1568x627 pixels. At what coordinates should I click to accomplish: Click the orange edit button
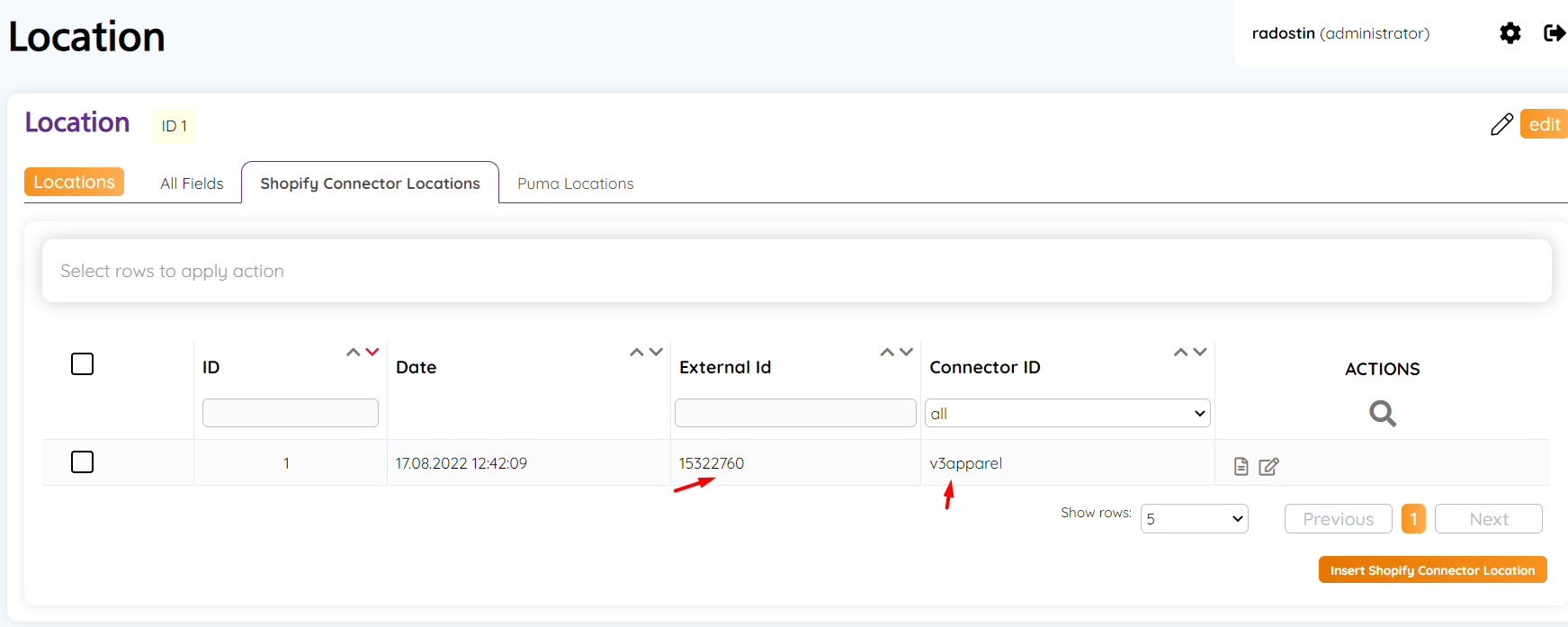[x=1544, y=124]
